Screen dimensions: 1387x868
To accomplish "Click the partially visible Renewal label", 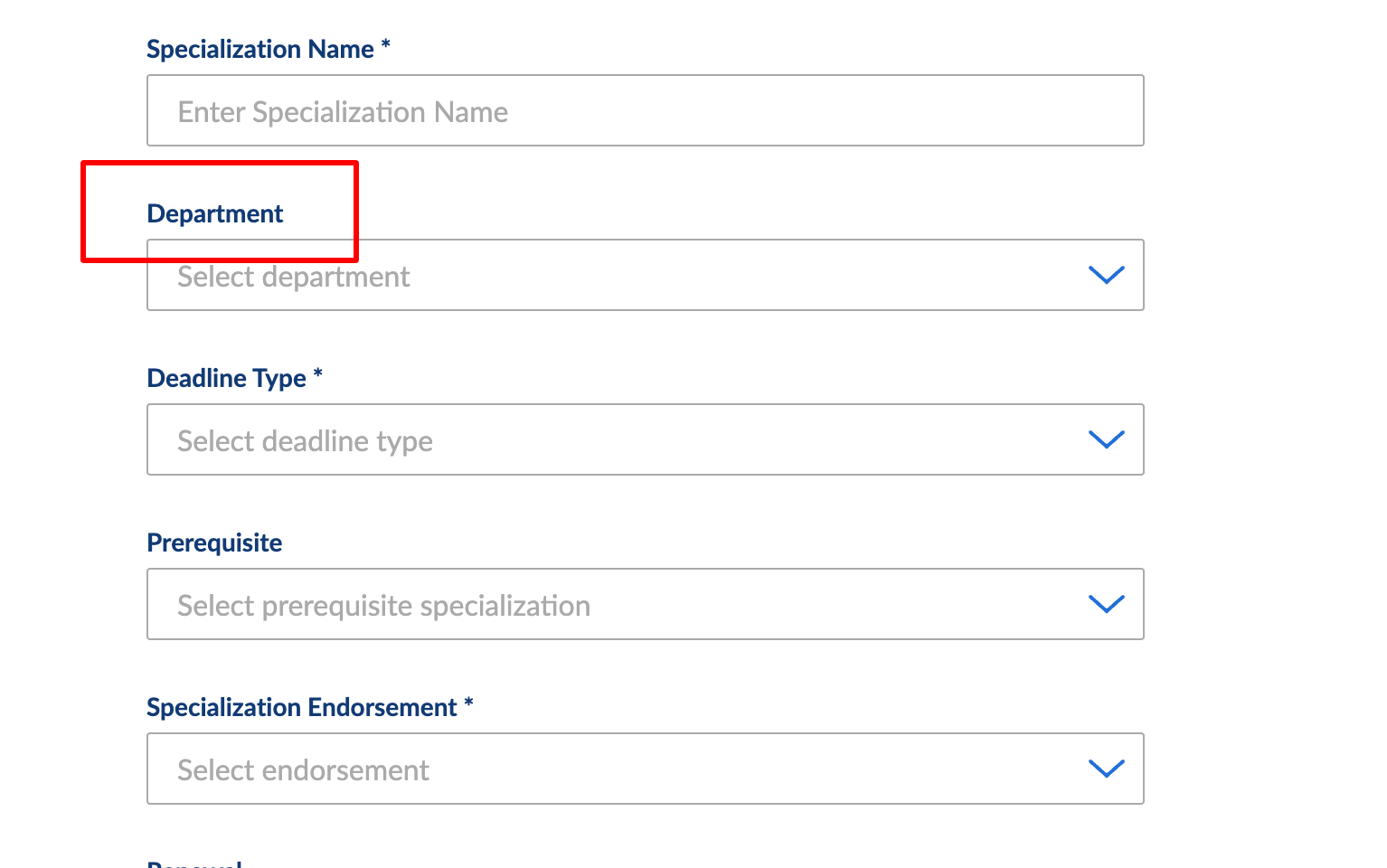I will coord(194,863).
